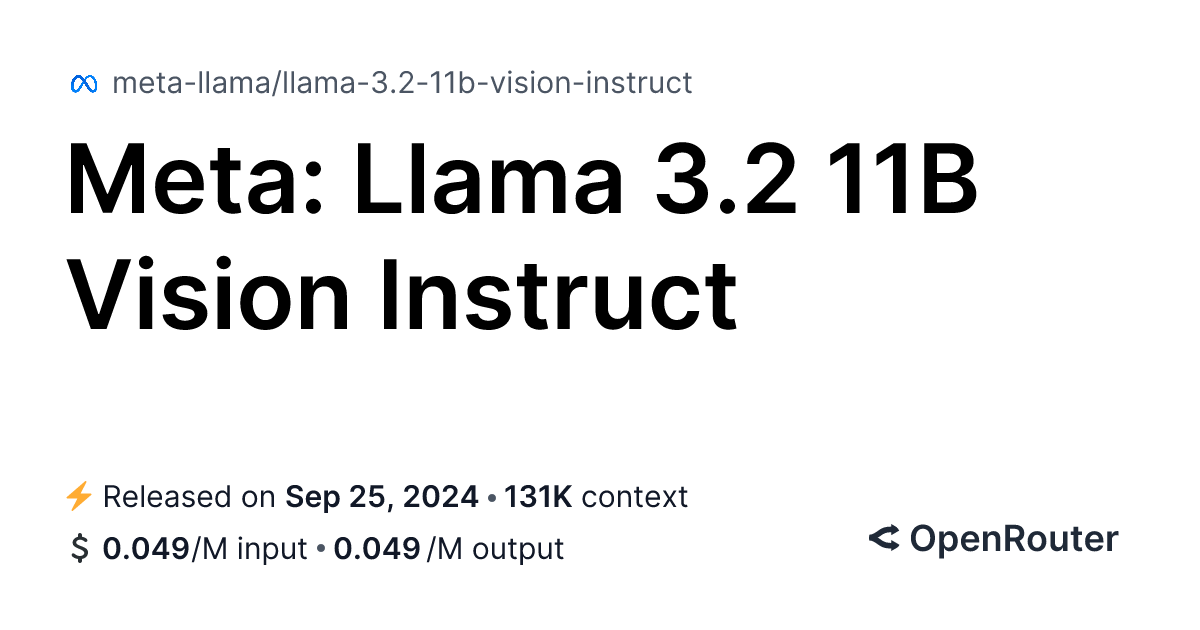The image size is (1200, 630).
Task: Select the Sep 25, 2024 release date
Action: click(382, 496)
